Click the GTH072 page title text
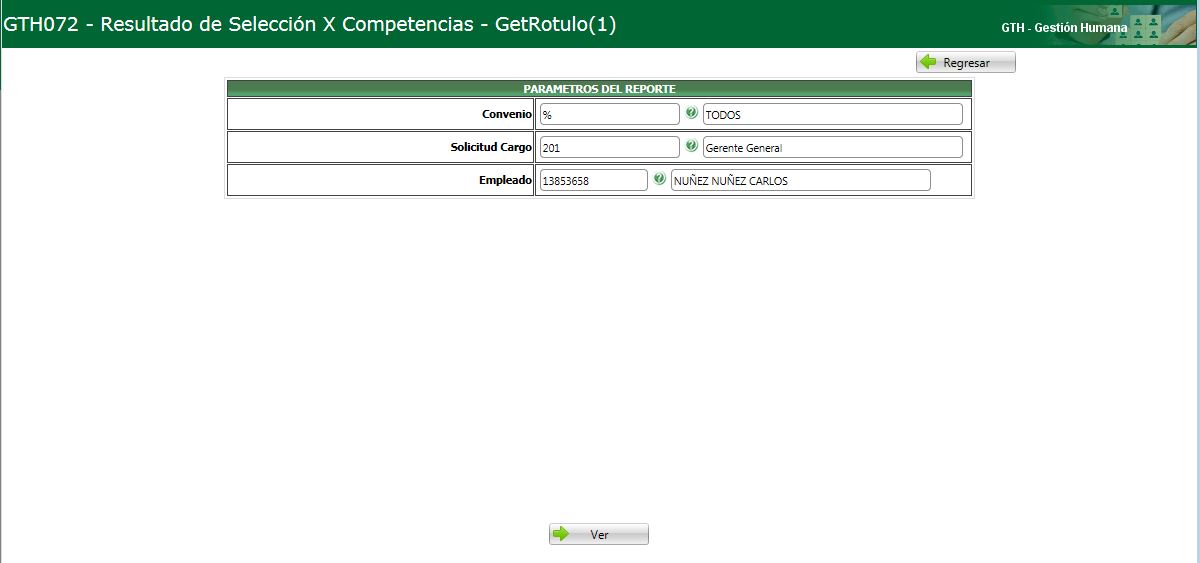 click(x=311, y=25)
